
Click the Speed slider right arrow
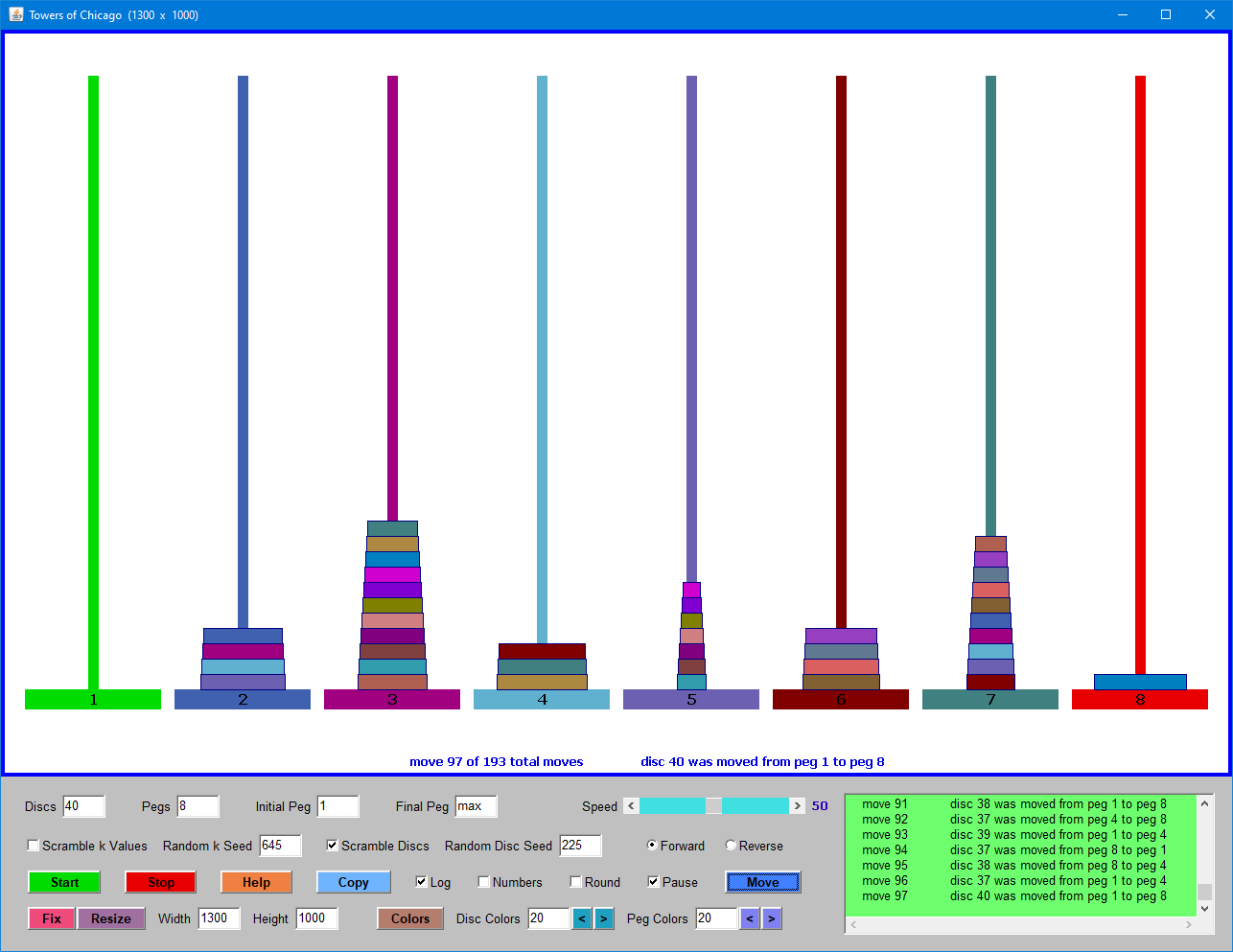point(797,806)
